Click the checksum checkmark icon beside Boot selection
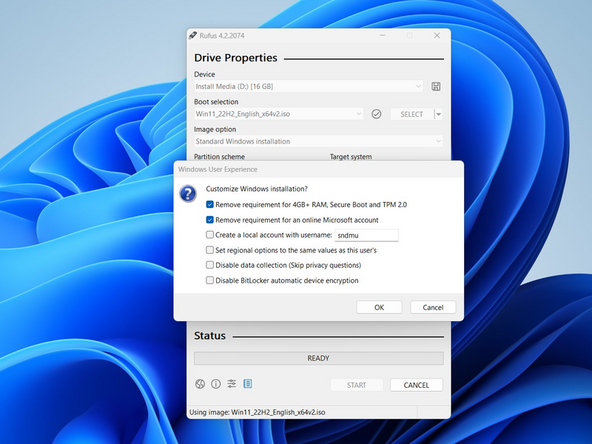The width and height of the screenshot is (592, 444). tap(376, 114)
